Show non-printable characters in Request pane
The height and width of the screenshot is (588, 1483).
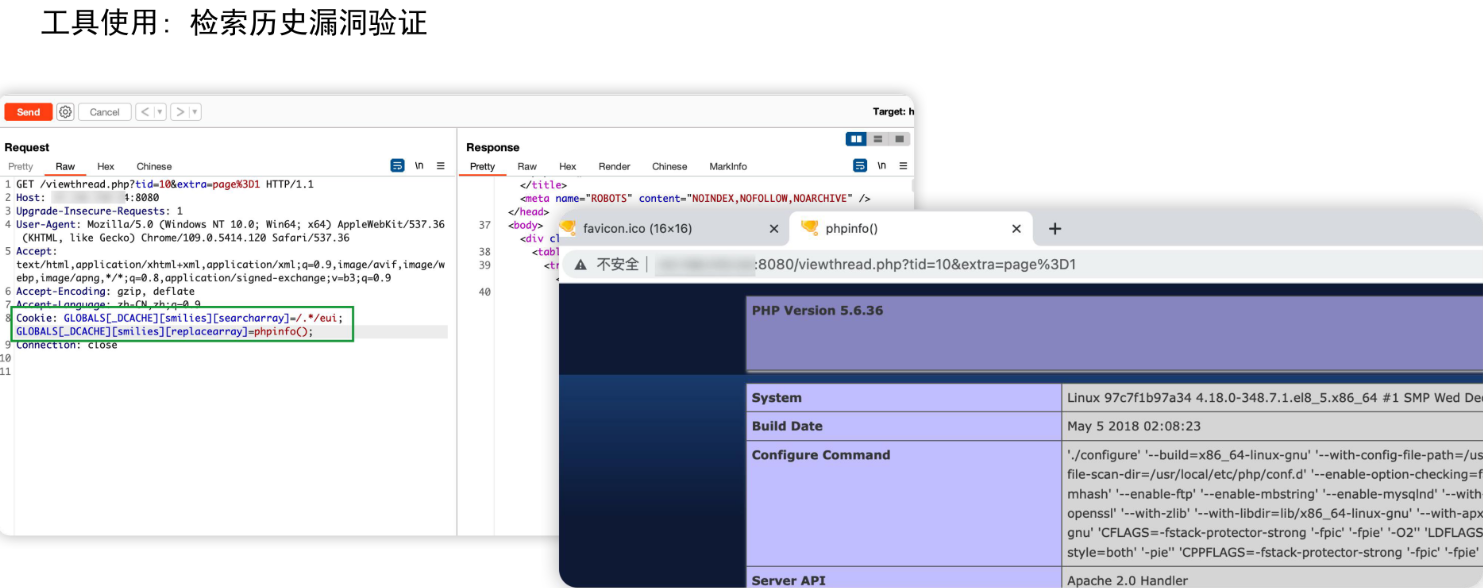point(420,166)
